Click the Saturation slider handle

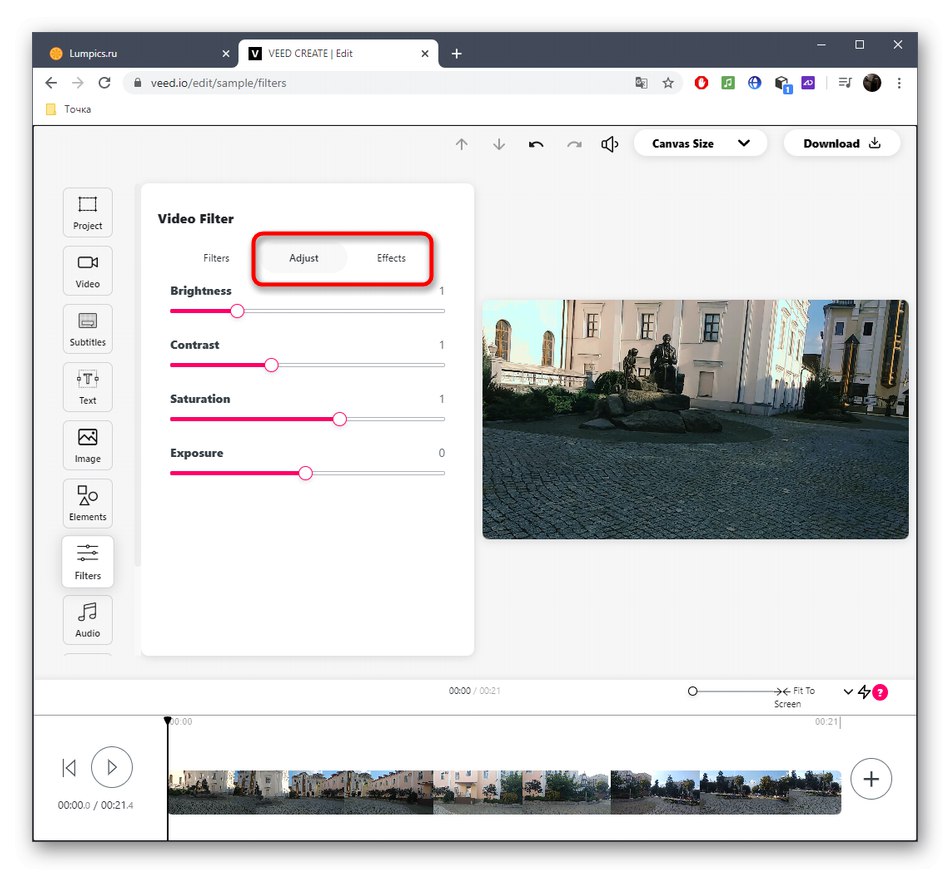340,419
